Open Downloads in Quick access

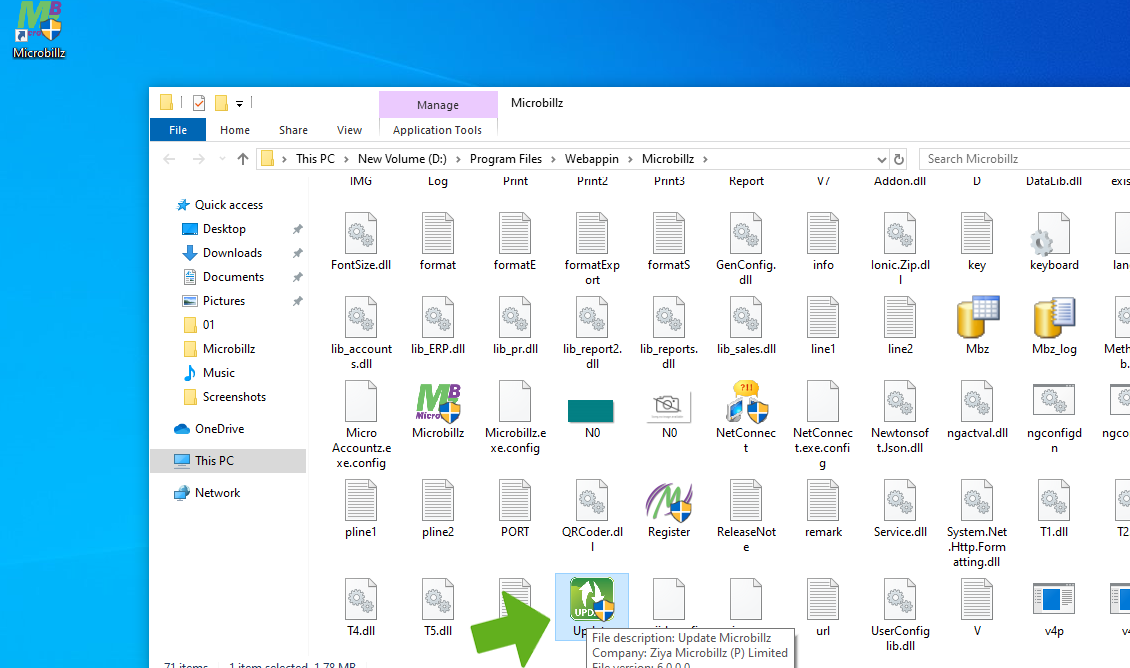[232, 253]
